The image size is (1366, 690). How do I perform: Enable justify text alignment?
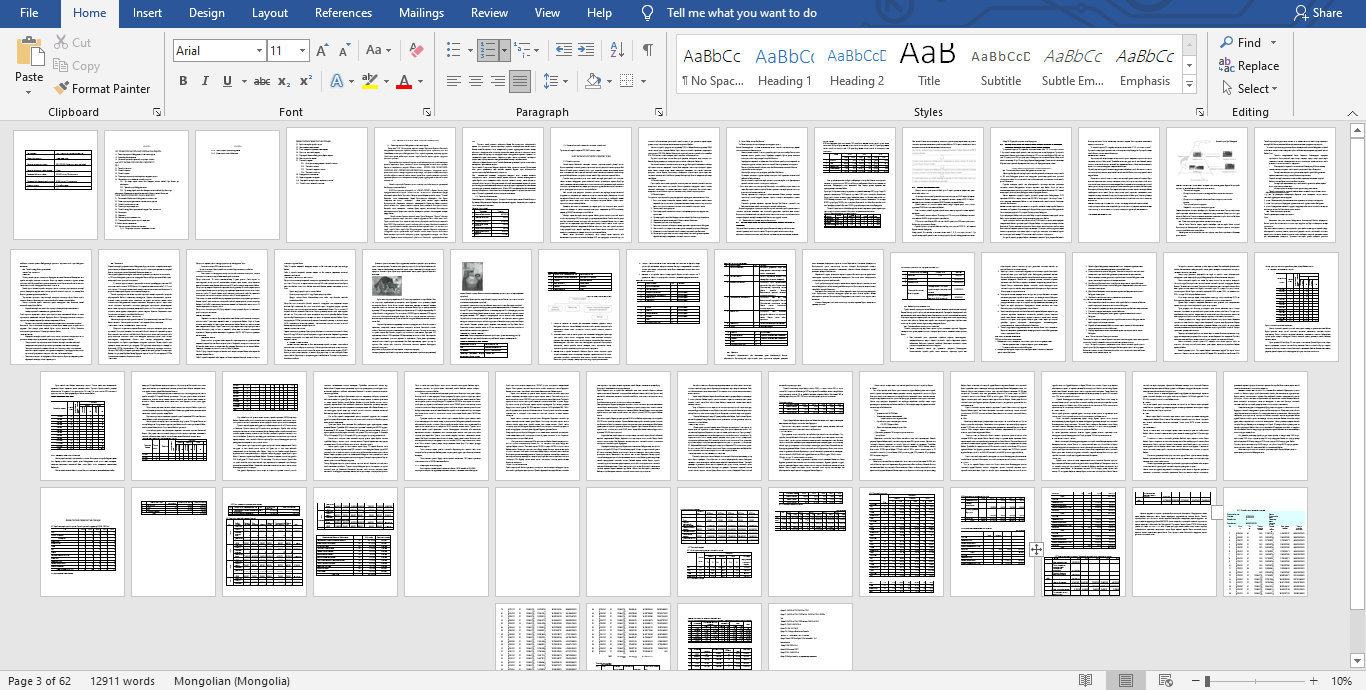(x=520, y=81)
